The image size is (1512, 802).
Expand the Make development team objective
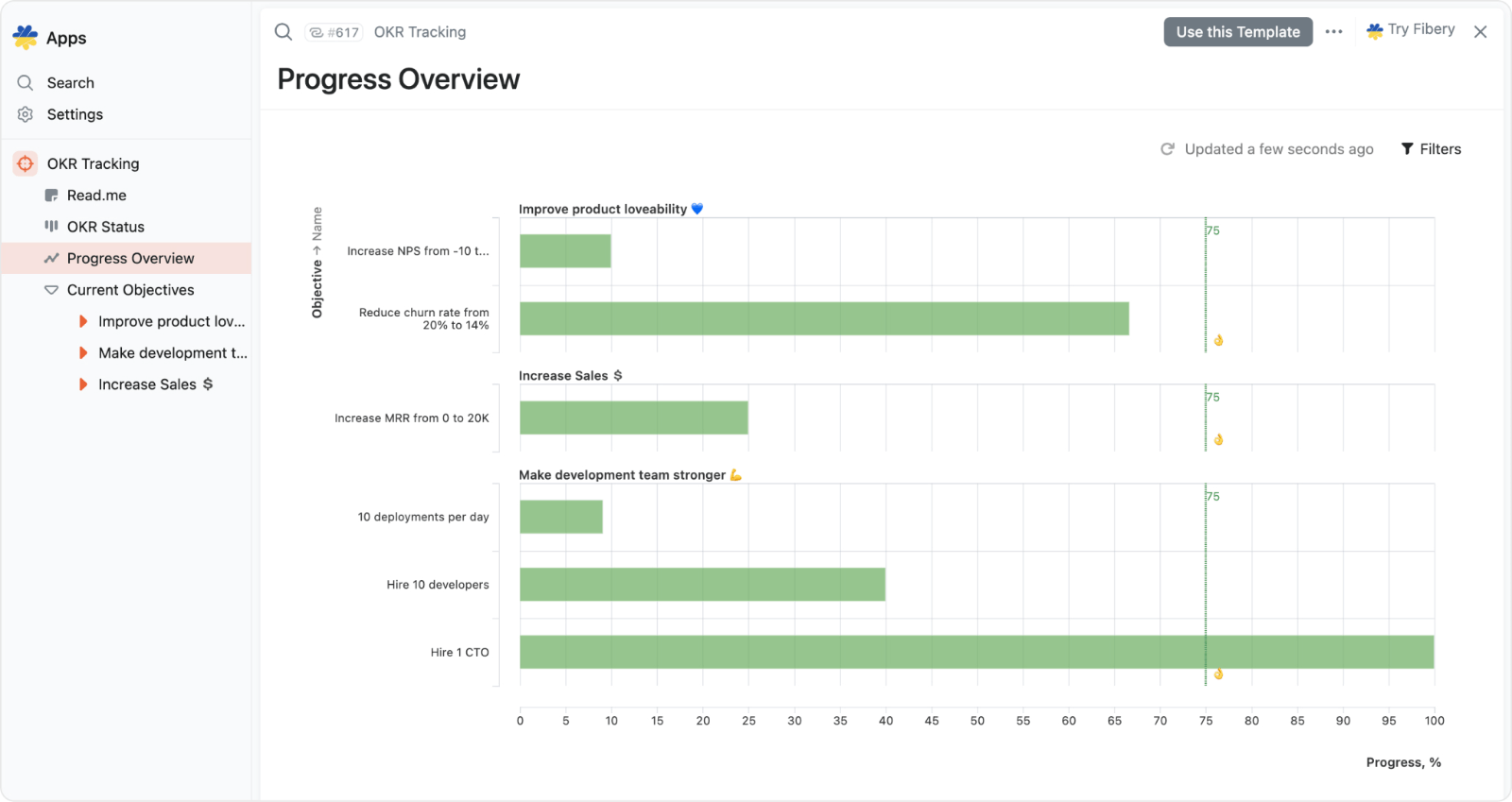(x=83, y=353)
